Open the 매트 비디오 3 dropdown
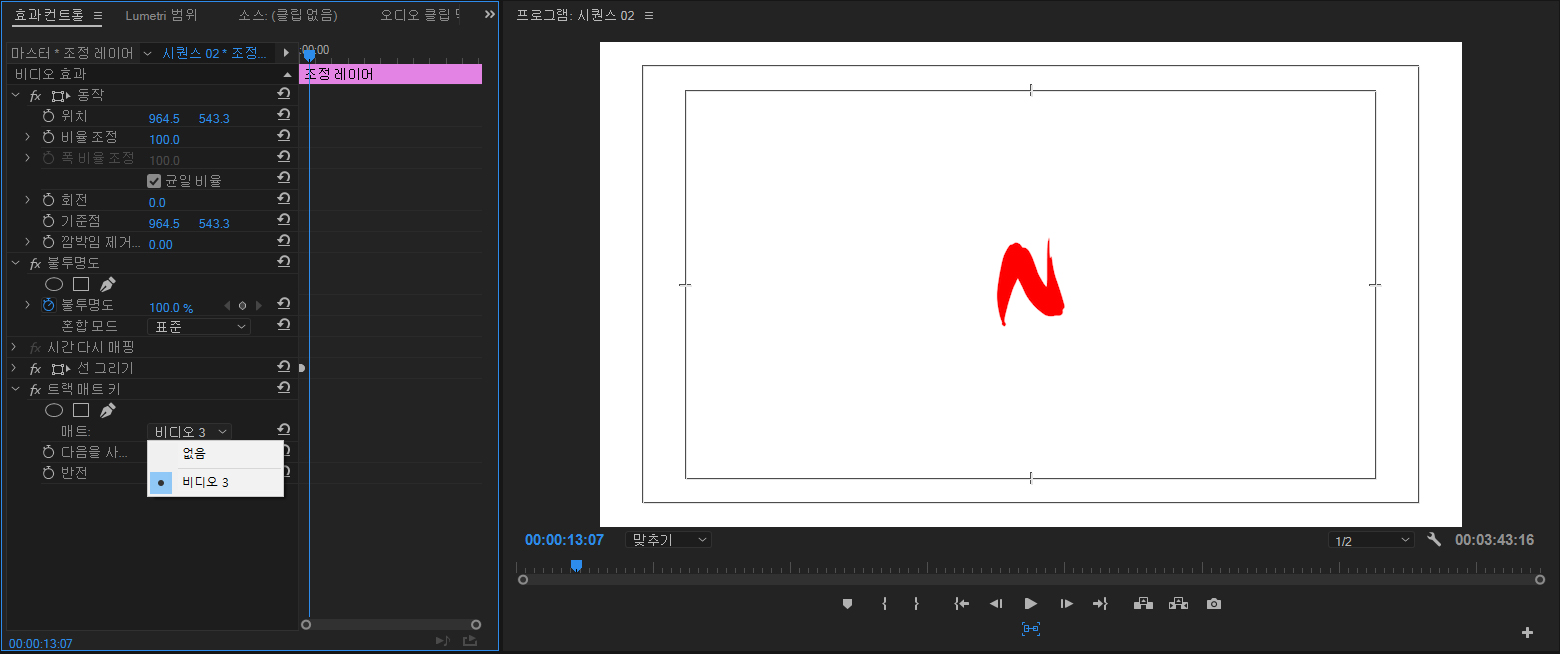This screenshot has width=1560, height=654. click(190, 431)
